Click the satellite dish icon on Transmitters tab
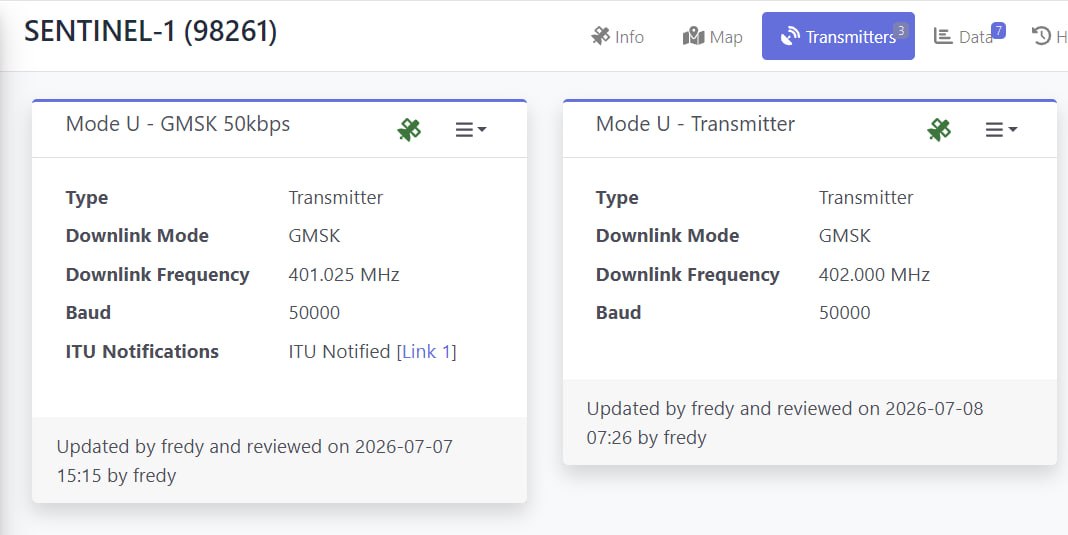 point(790,36)
